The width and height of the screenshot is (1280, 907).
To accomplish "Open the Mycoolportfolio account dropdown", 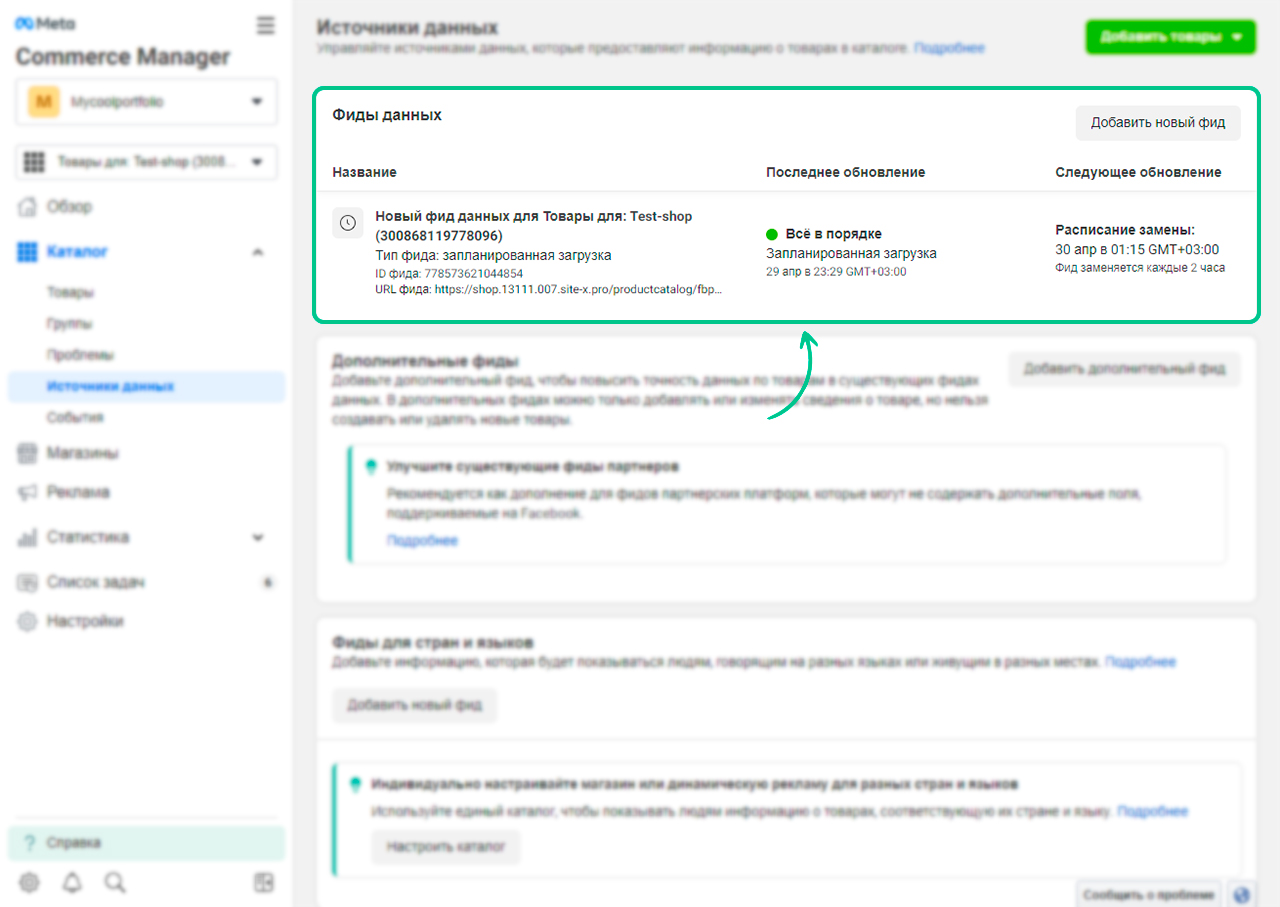I will [147, 102].
